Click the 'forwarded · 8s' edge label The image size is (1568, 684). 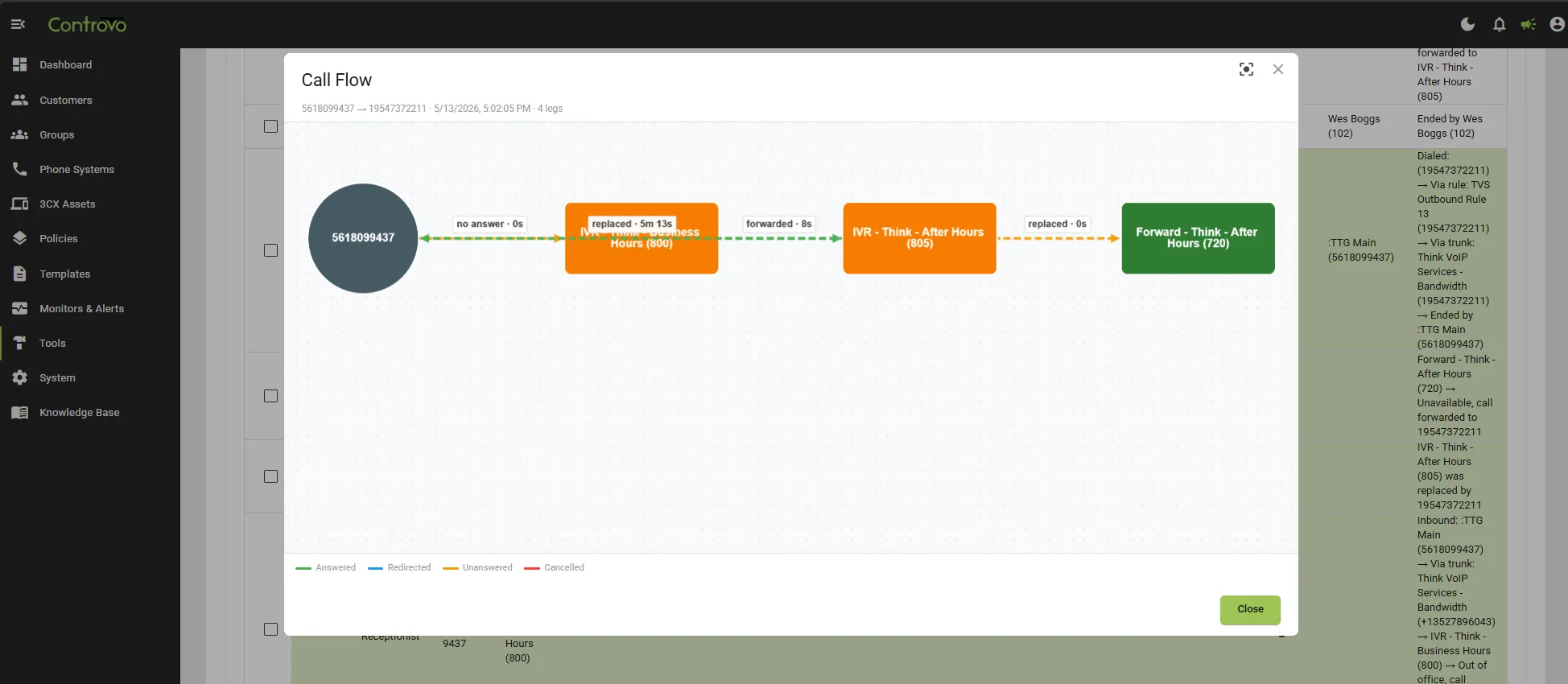click(778, 224)
